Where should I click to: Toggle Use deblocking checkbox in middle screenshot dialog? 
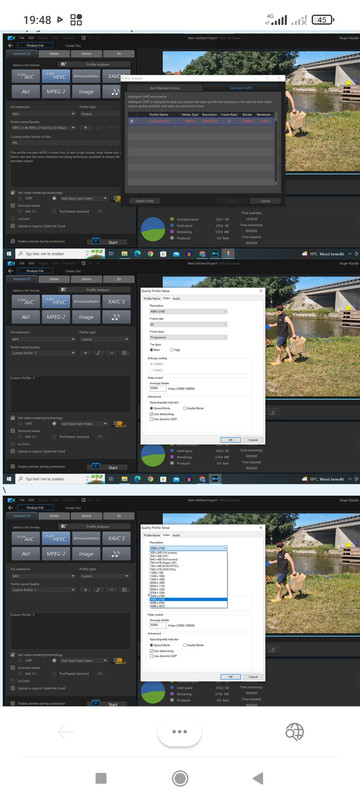151,414
